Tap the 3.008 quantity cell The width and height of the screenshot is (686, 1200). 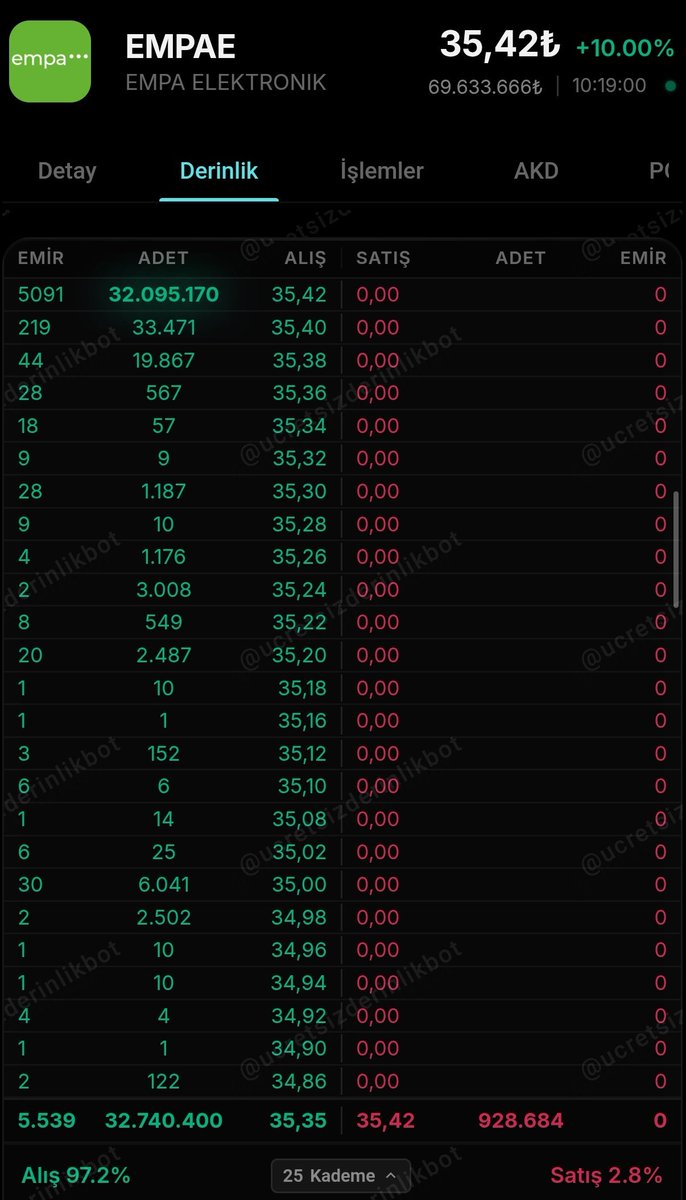[x=164, y=590]
